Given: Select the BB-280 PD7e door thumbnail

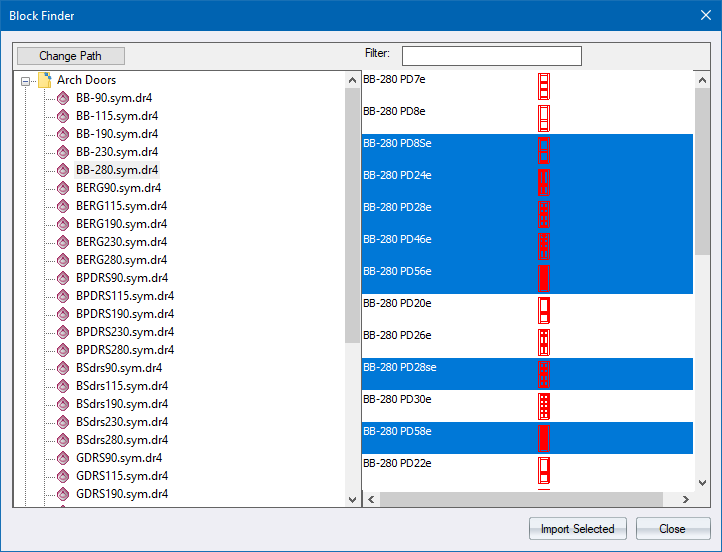Looking at the screenshot, I should click(x=543, y=85).
